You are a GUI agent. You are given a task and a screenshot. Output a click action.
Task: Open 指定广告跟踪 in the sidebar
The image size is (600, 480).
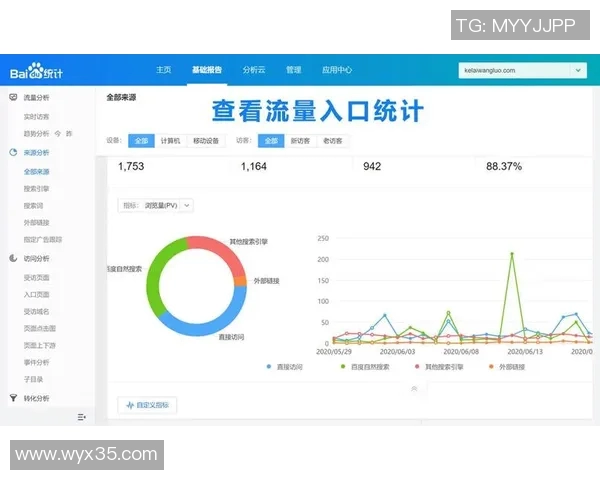pos(42,240)
